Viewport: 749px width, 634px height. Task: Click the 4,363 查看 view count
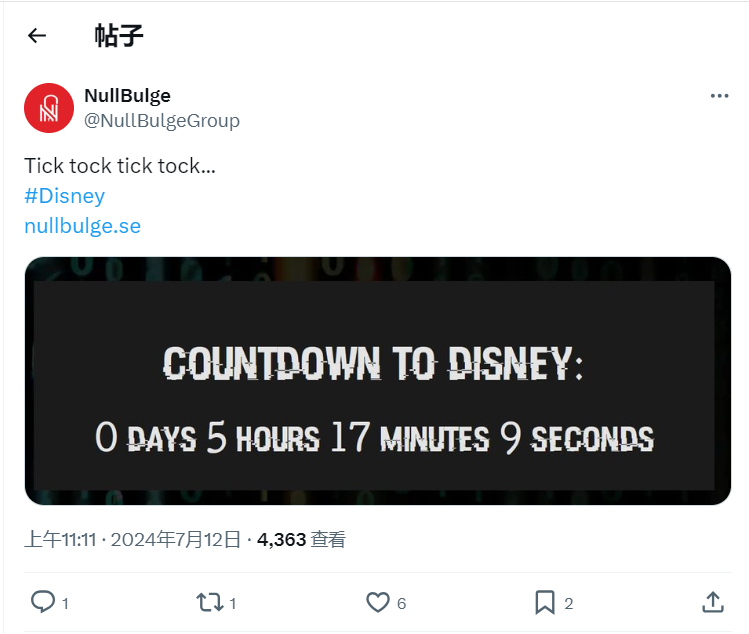tap(301, 540)
